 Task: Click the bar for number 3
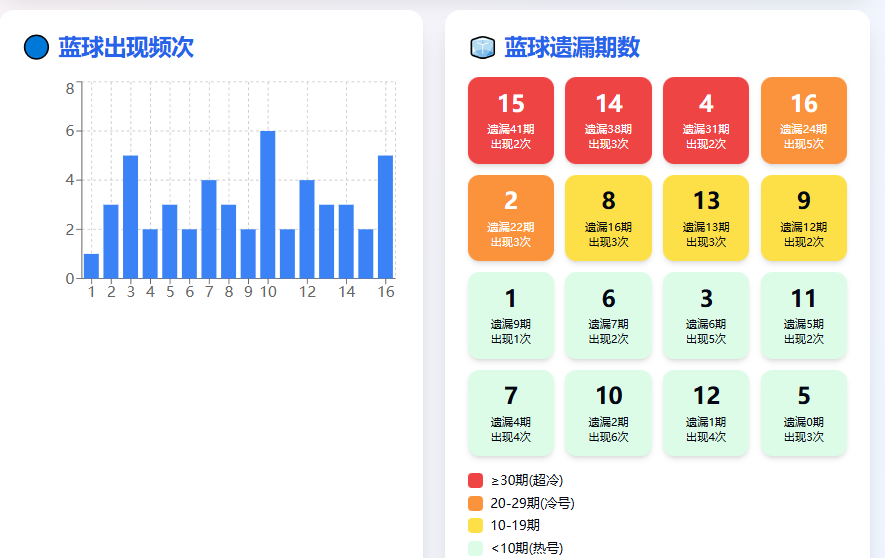point(130,217)
